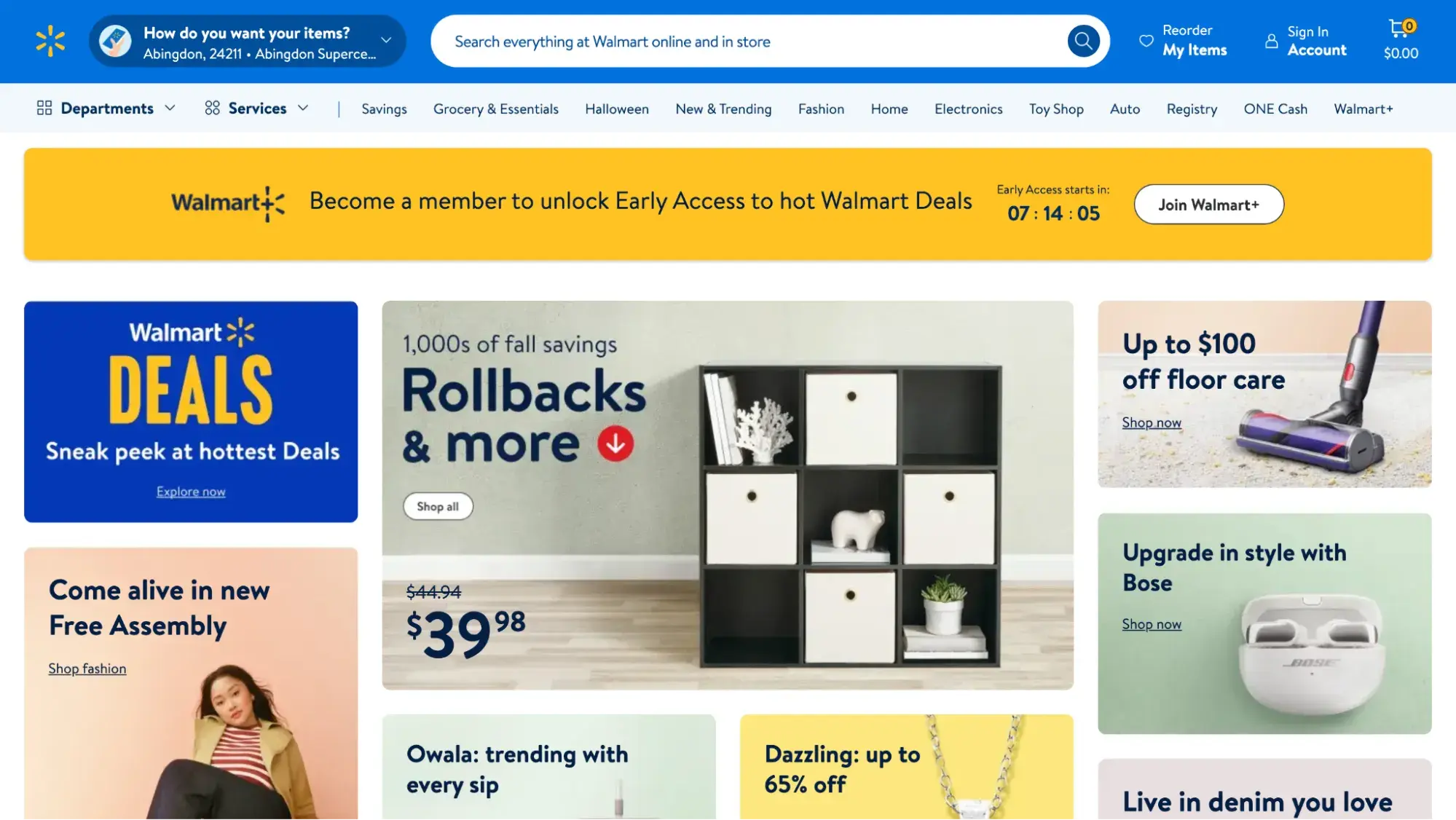The height and width of the screenshot is (820, 1456).
Task: Expand the Departments dropdown menu
Action: click(x=106, y=107)
